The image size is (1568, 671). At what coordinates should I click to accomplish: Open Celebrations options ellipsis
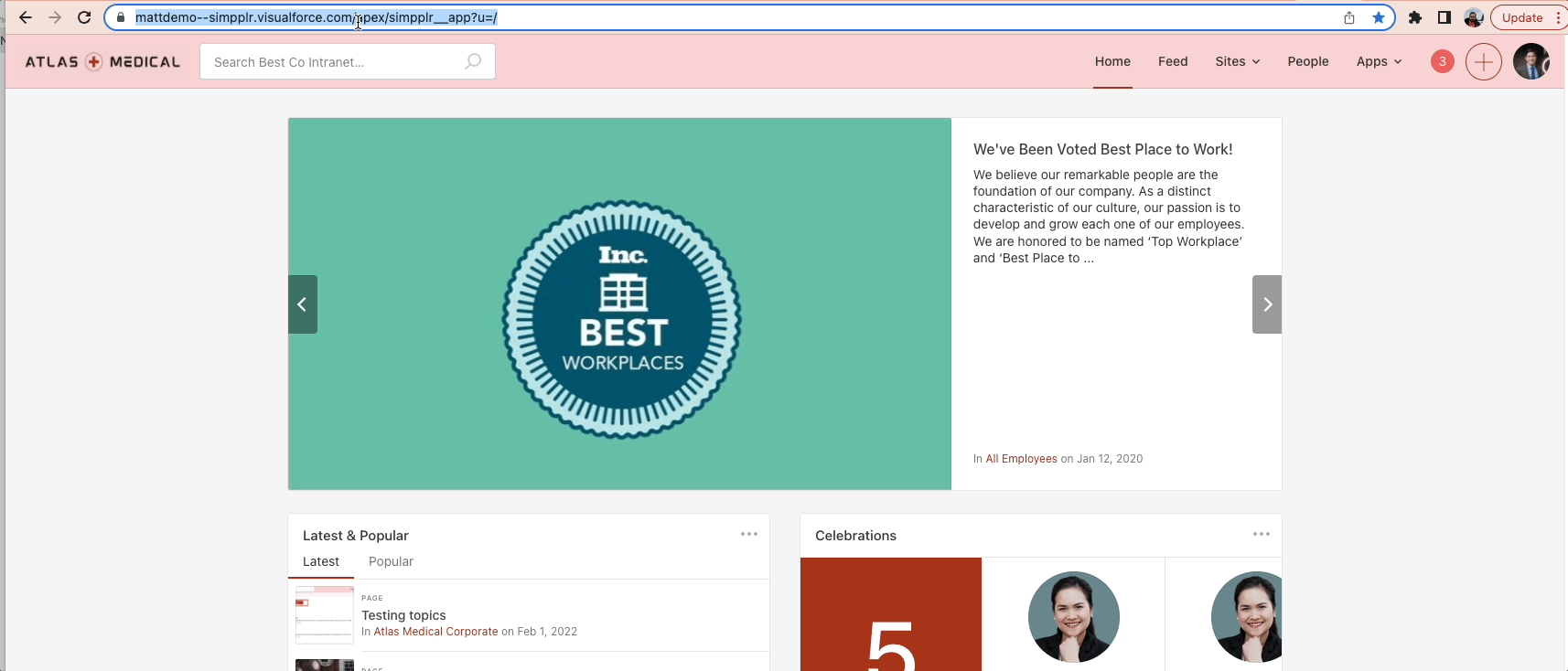(x=1262, y=534)
